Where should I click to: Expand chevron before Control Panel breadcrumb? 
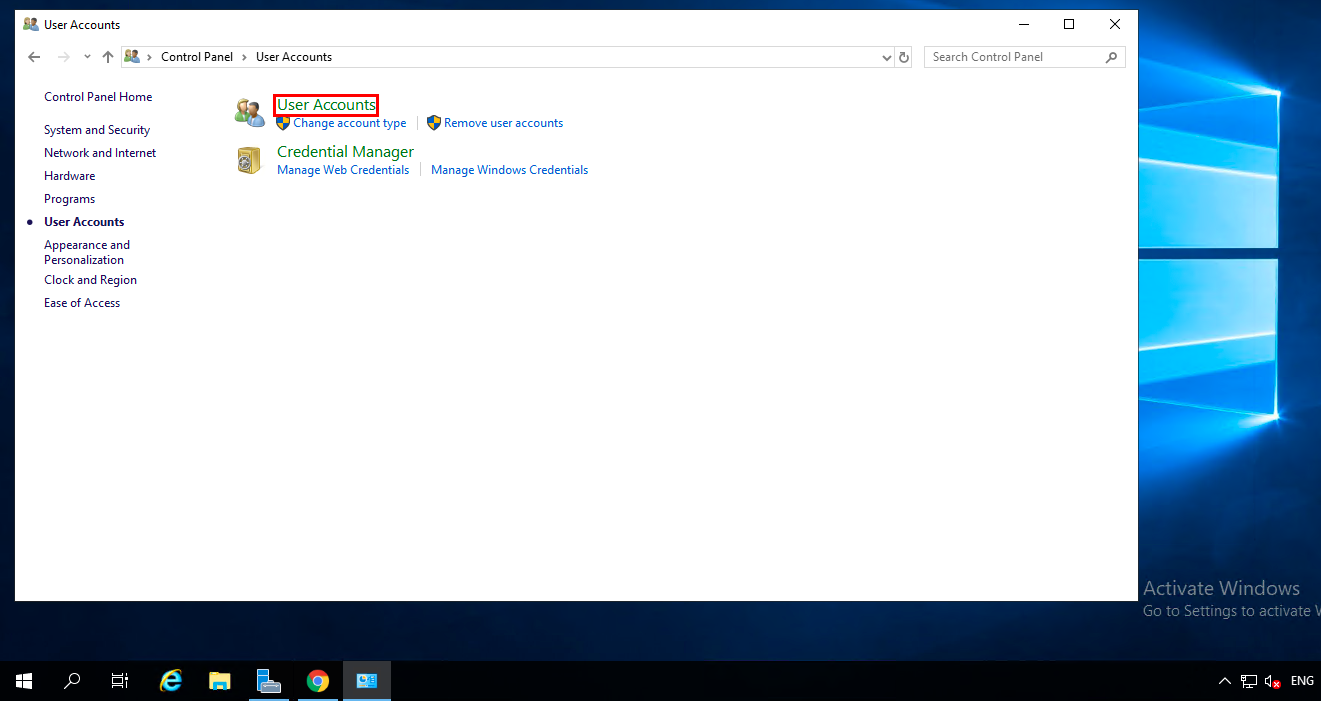click(x=151, y=57)
